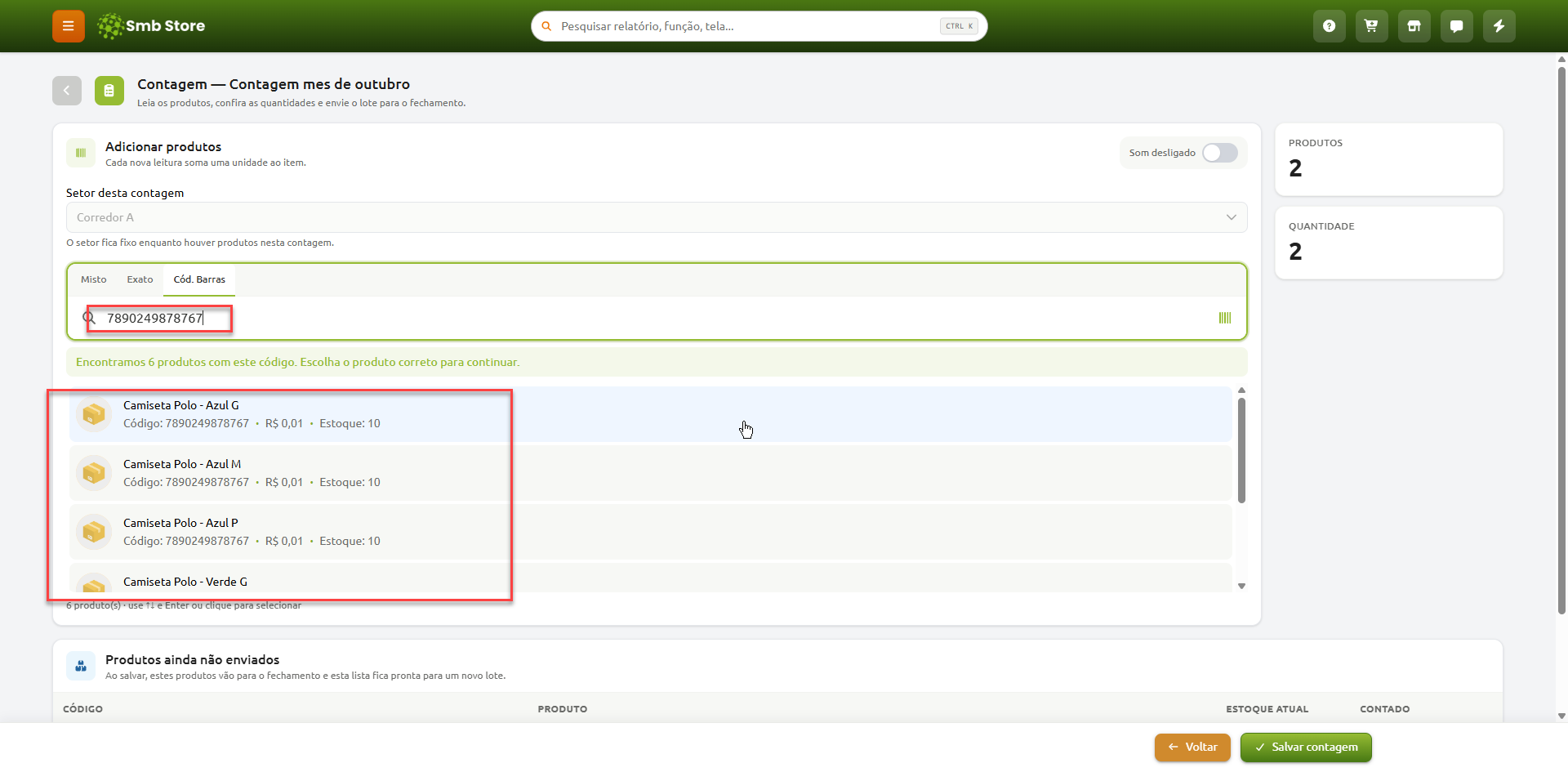Click the barcode scanner icon in search field

click(1225, 318)
